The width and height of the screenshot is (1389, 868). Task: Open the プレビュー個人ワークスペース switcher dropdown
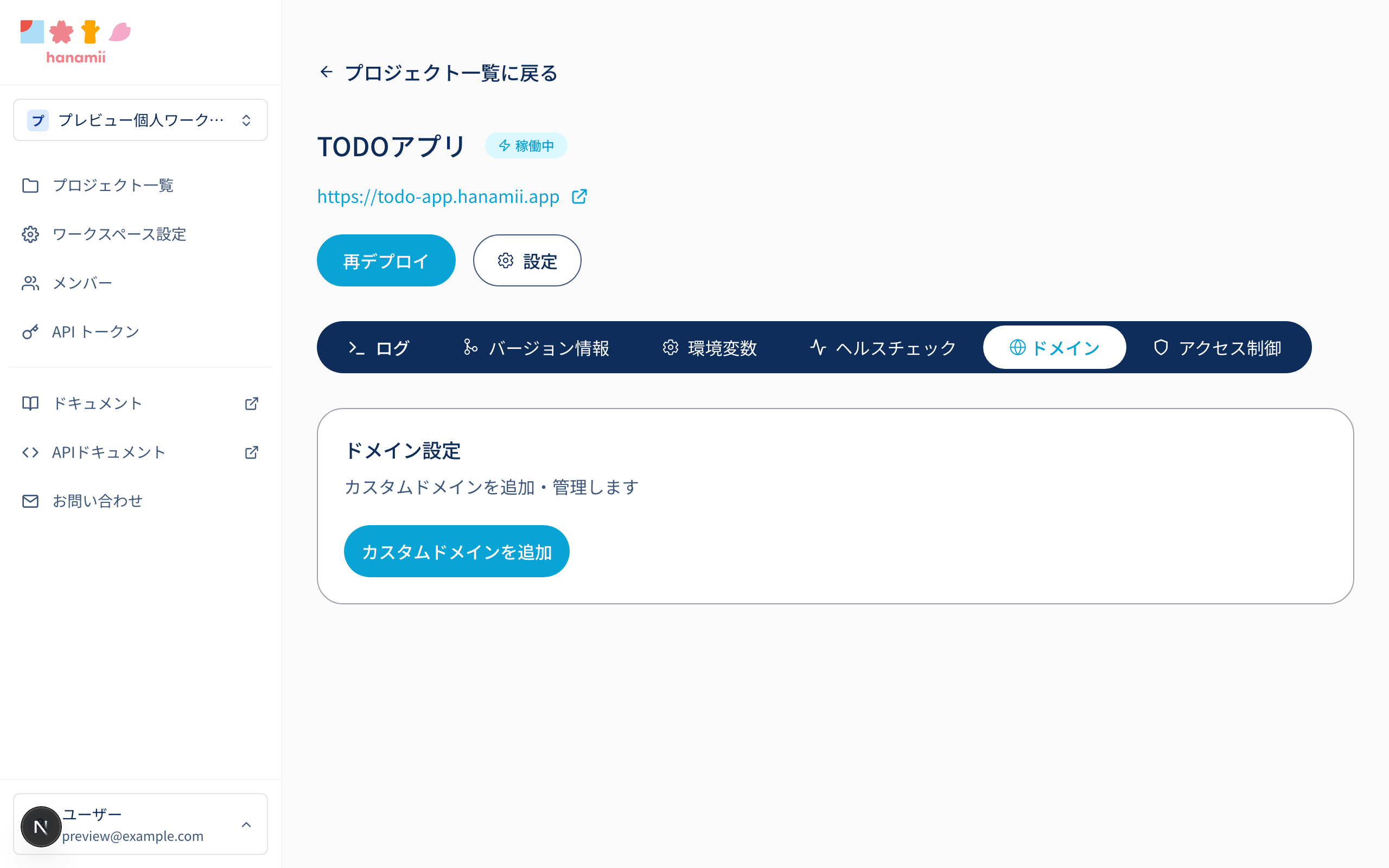(141, 120)
